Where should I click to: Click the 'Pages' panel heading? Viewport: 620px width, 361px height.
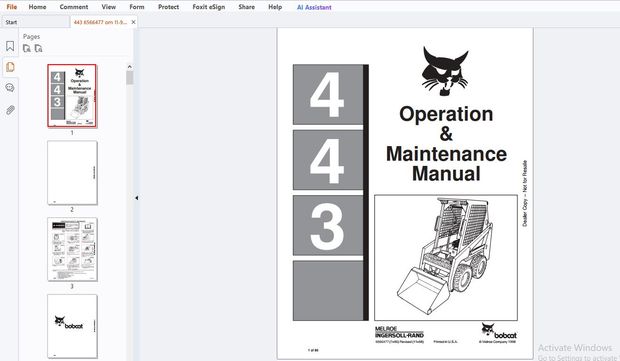31,36
